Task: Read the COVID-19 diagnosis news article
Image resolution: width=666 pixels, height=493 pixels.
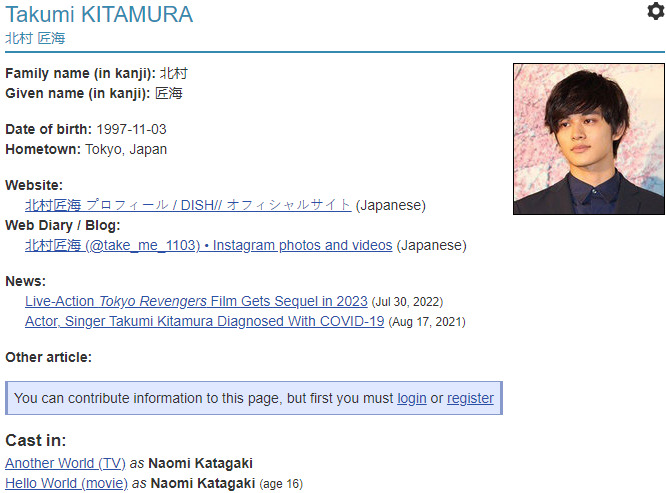Action: [x=204, y=321]
